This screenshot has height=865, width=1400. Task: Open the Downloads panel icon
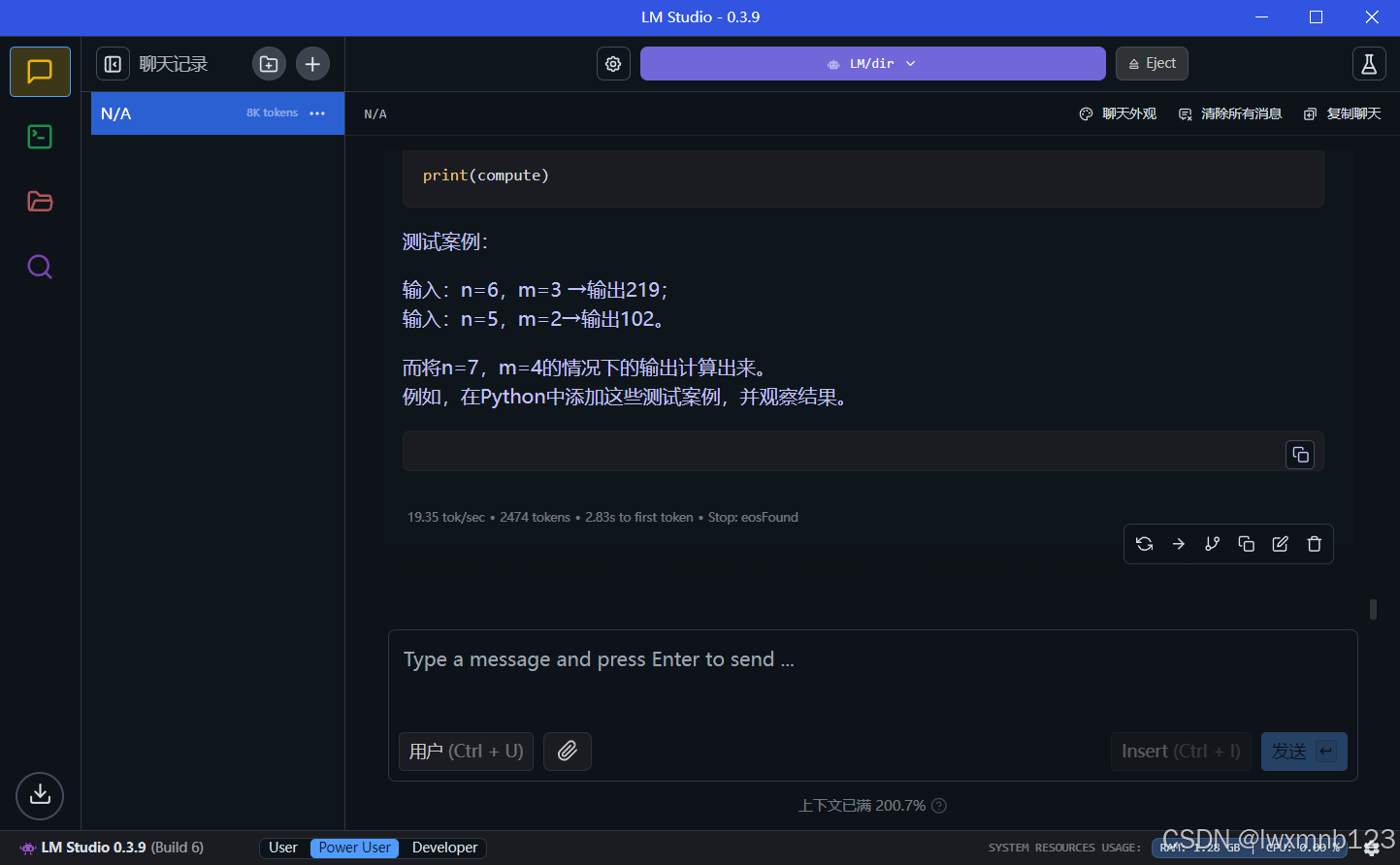[x=40, y=795]
